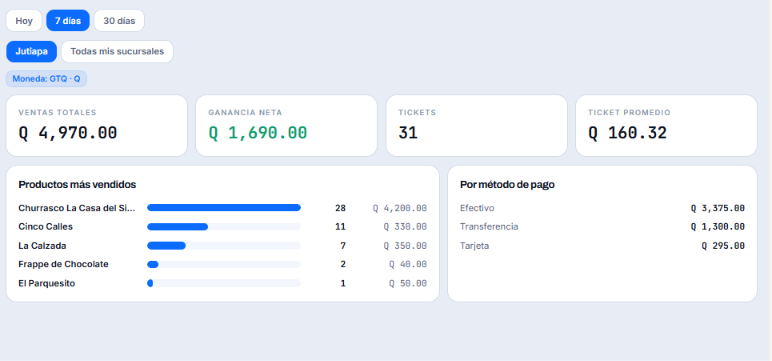Click the Por método de pago heading
This screenshot has height=361, width=772.
[x=507, y=185]
